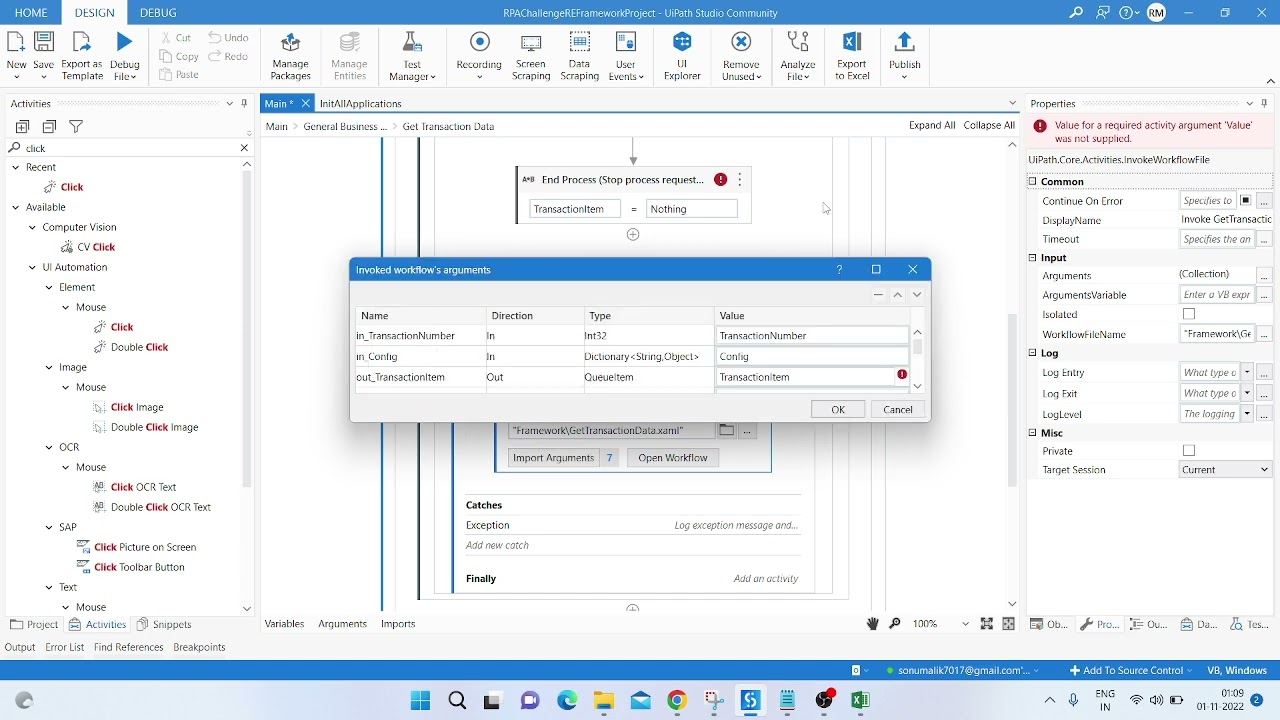
Task: Toggle the Private checkbox in Properties
Action: coord(1189,451)
